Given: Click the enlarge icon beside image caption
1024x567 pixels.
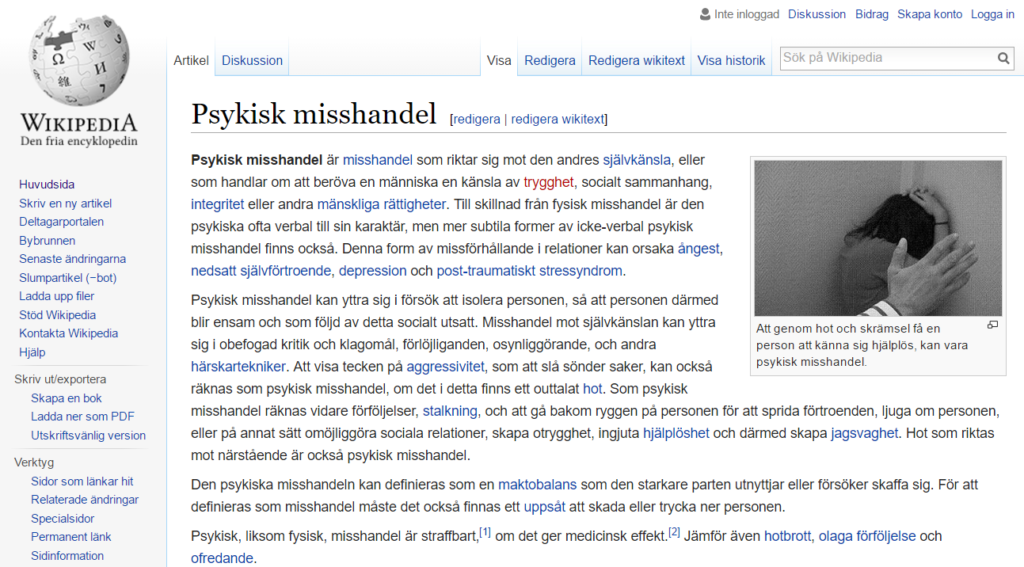Looking at the screenshot, I should [992, 325].
